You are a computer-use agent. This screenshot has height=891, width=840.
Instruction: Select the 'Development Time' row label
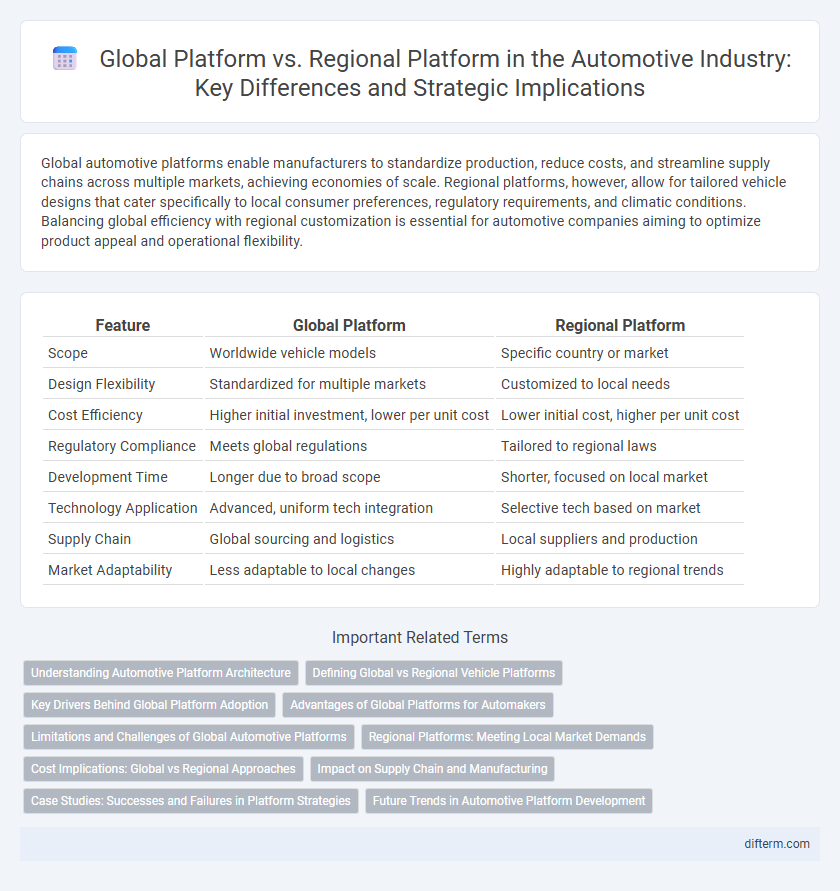coord(107,477)
